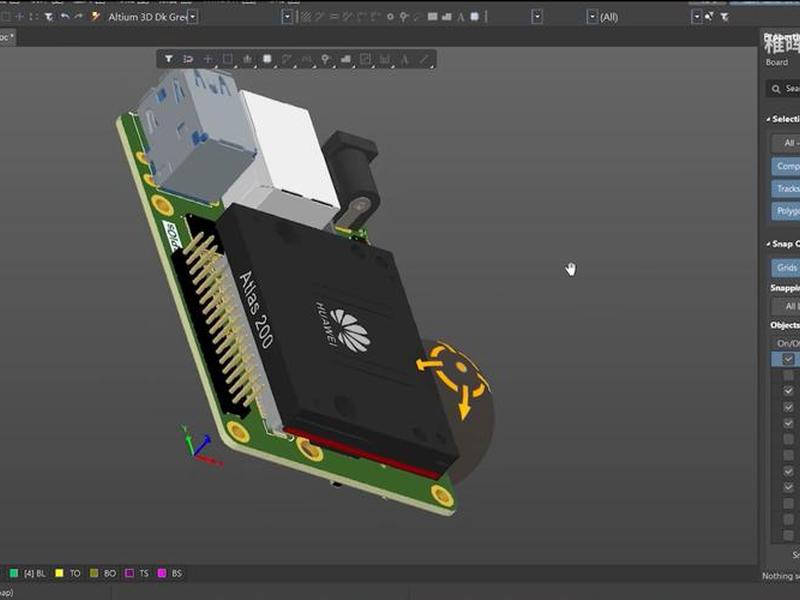
Task: Click the 'Grids' snap button
Action: pyautogui.click(x=786, y=267)
